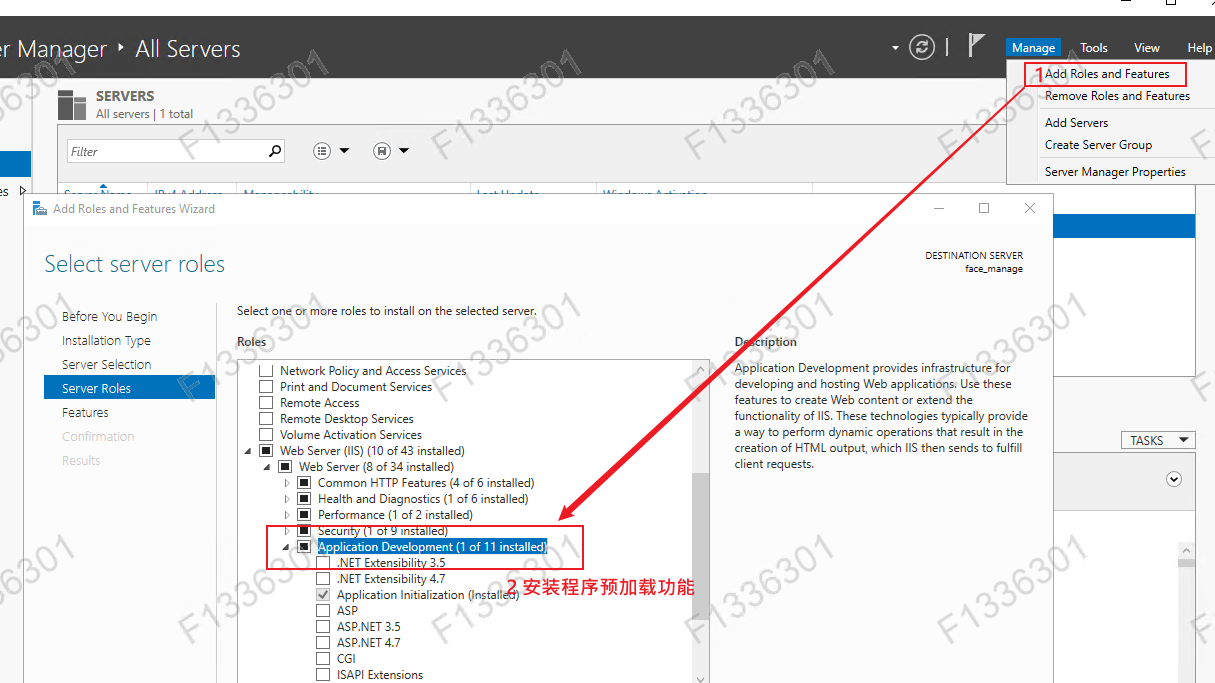Collapse the Web Server (8 of 34 installed) node

[x=267, y=467]
